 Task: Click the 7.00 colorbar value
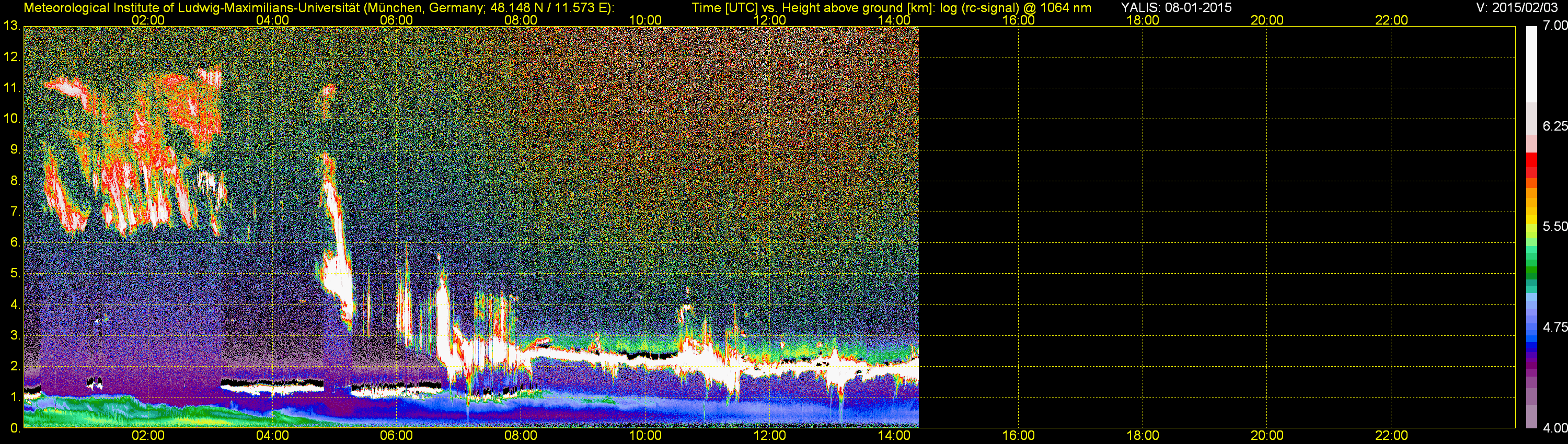point(1554,26)
